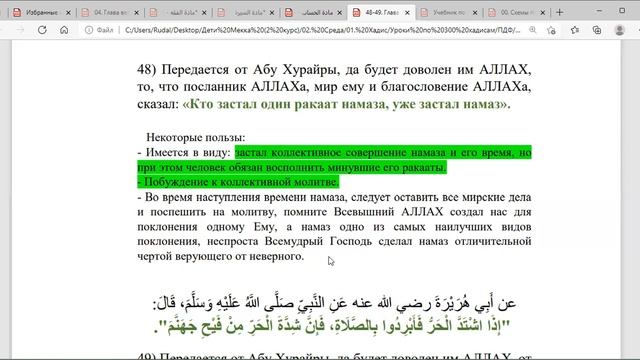Open the user profile avatar

click(x=620, y=30)
